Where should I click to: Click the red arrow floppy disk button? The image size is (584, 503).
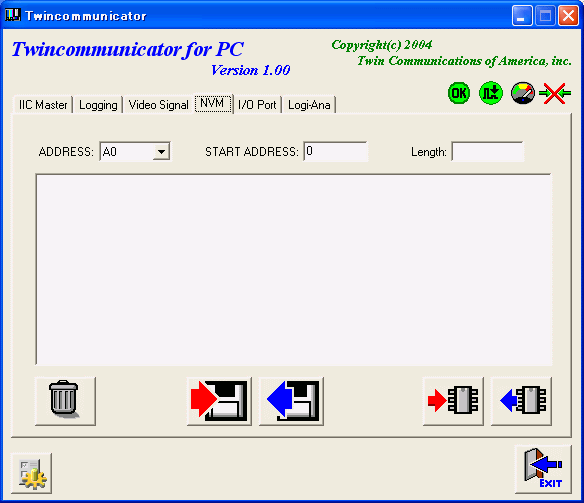(219, 401)
